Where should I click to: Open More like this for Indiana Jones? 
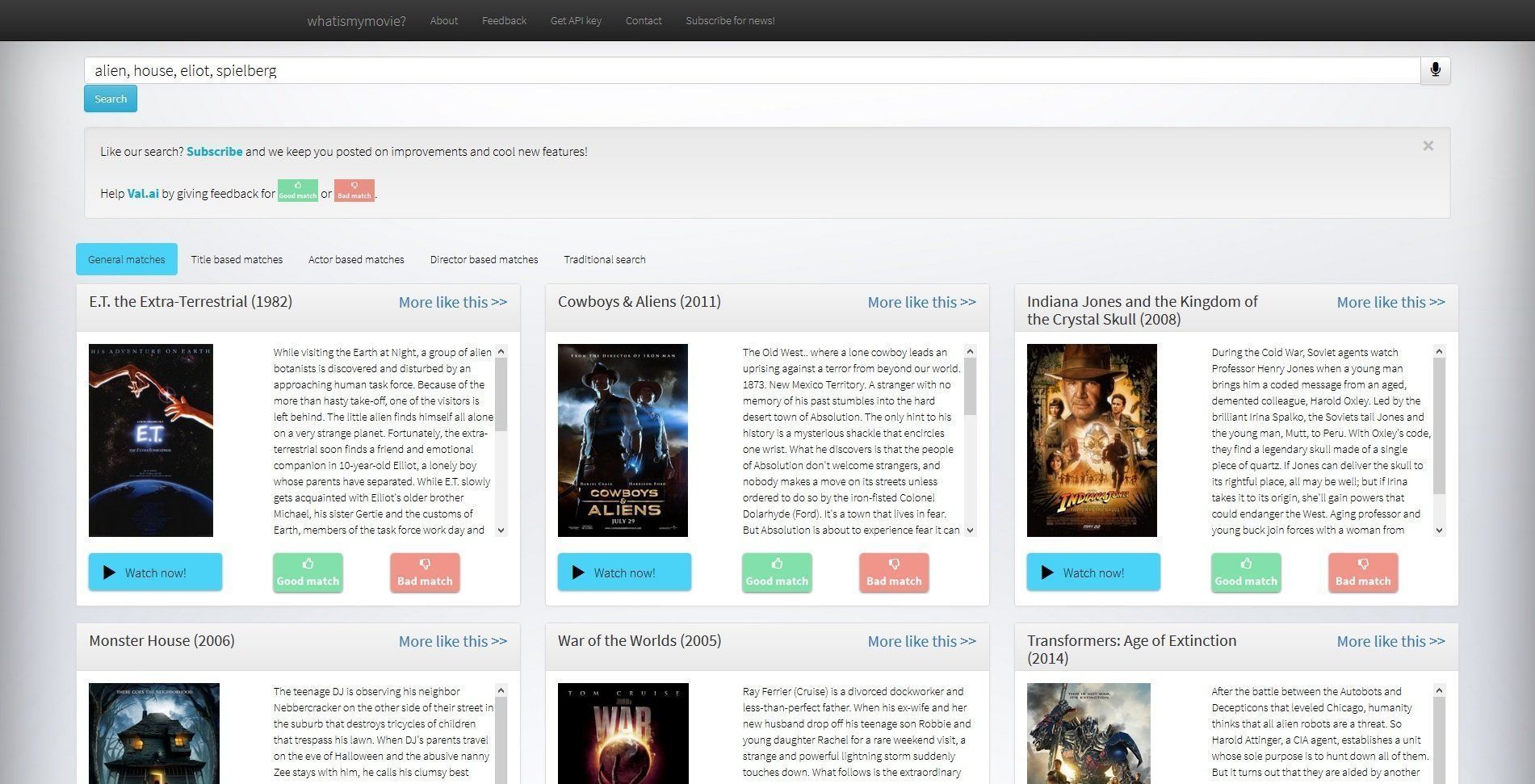[x=1391, y=302]
